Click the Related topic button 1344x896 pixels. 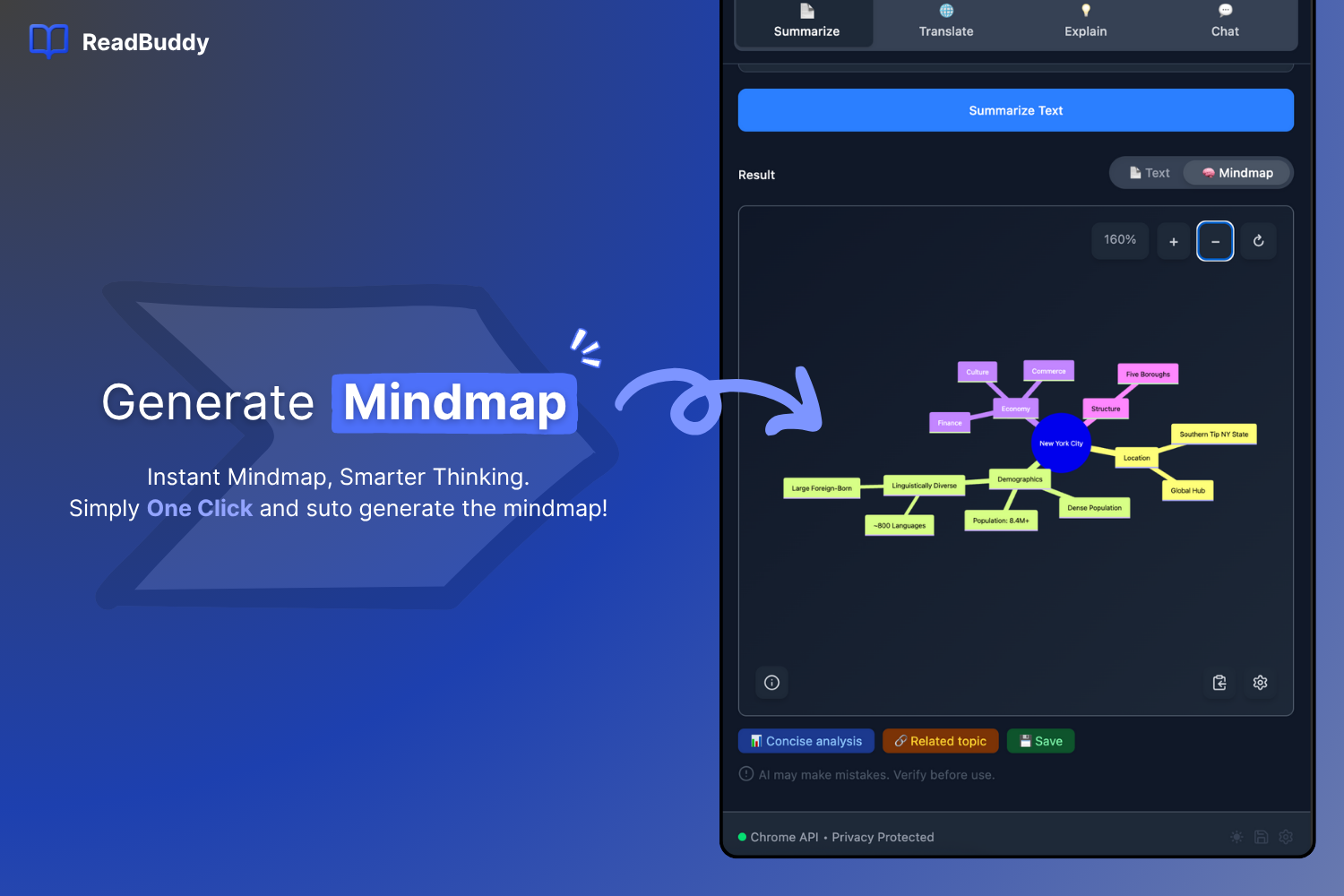pyautogui.click(x=941, y=741)
